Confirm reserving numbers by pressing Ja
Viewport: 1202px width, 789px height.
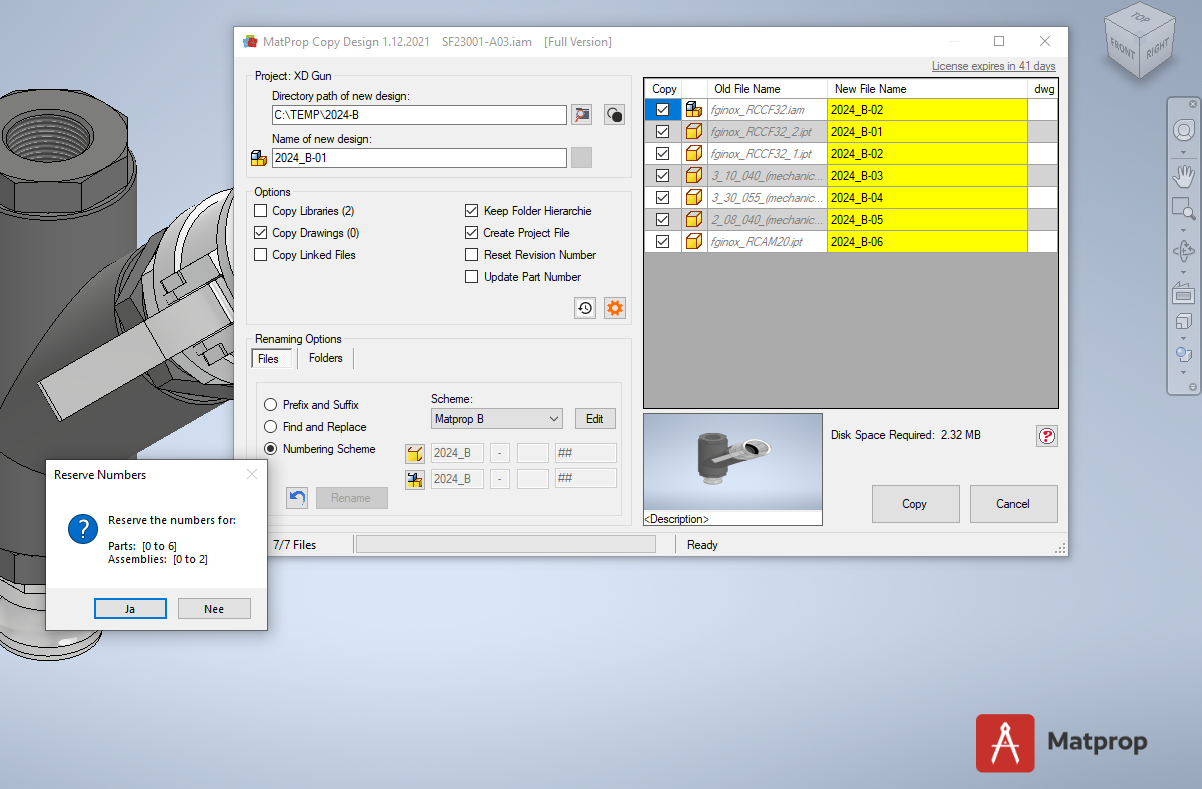tap(130, 608)
